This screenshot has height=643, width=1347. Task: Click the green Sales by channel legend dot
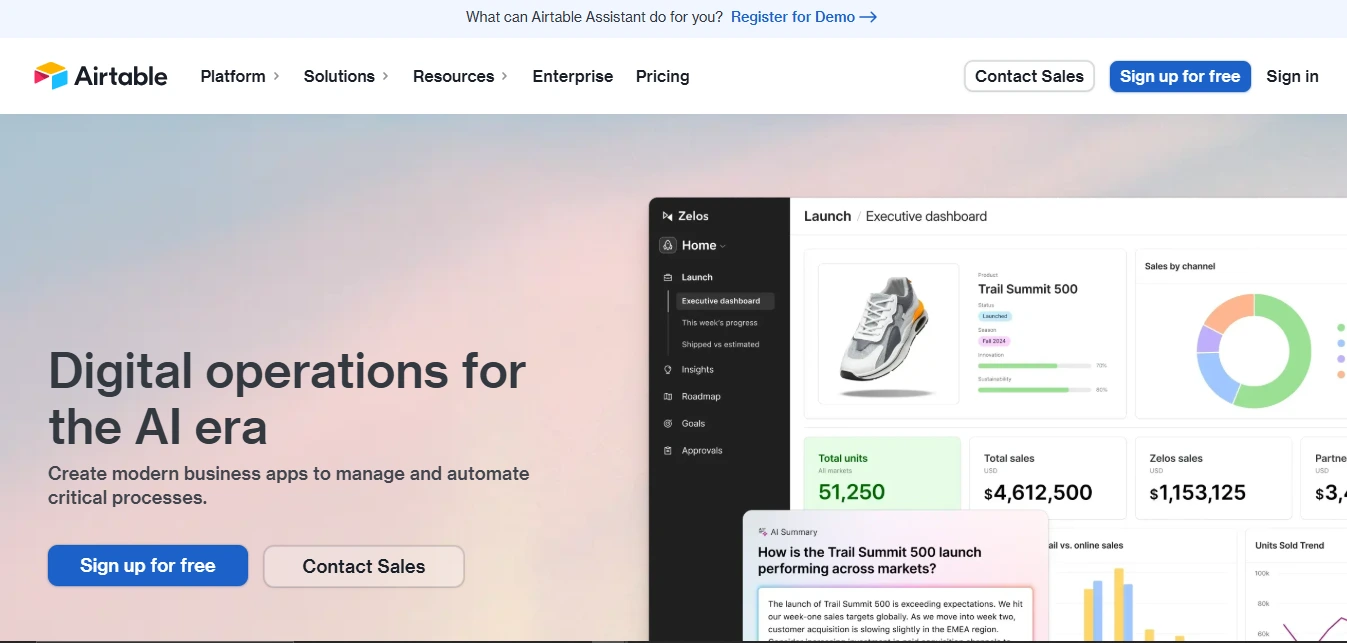point(1340,327)
